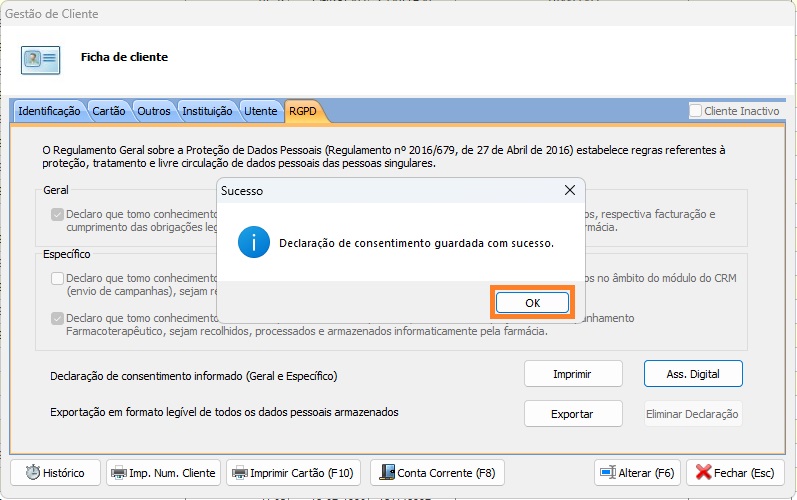Viewport: 797px width, 500px height.
Task: Select the Instituição tab
Action: [207, 111]
